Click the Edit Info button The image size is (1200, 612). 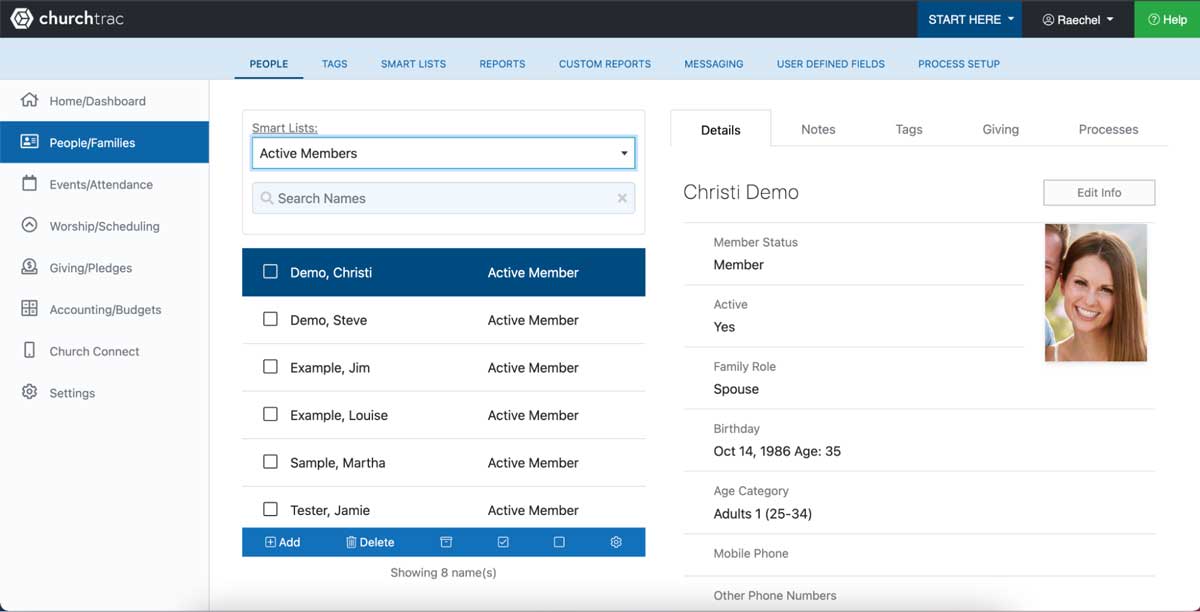[x=1098, y=192]
